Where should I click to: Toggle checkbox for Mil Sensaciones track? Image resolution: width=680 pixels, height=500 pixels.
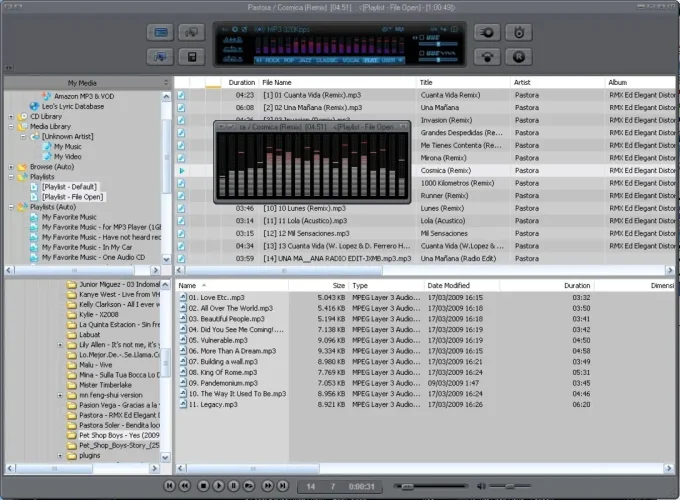click(181, 233)
